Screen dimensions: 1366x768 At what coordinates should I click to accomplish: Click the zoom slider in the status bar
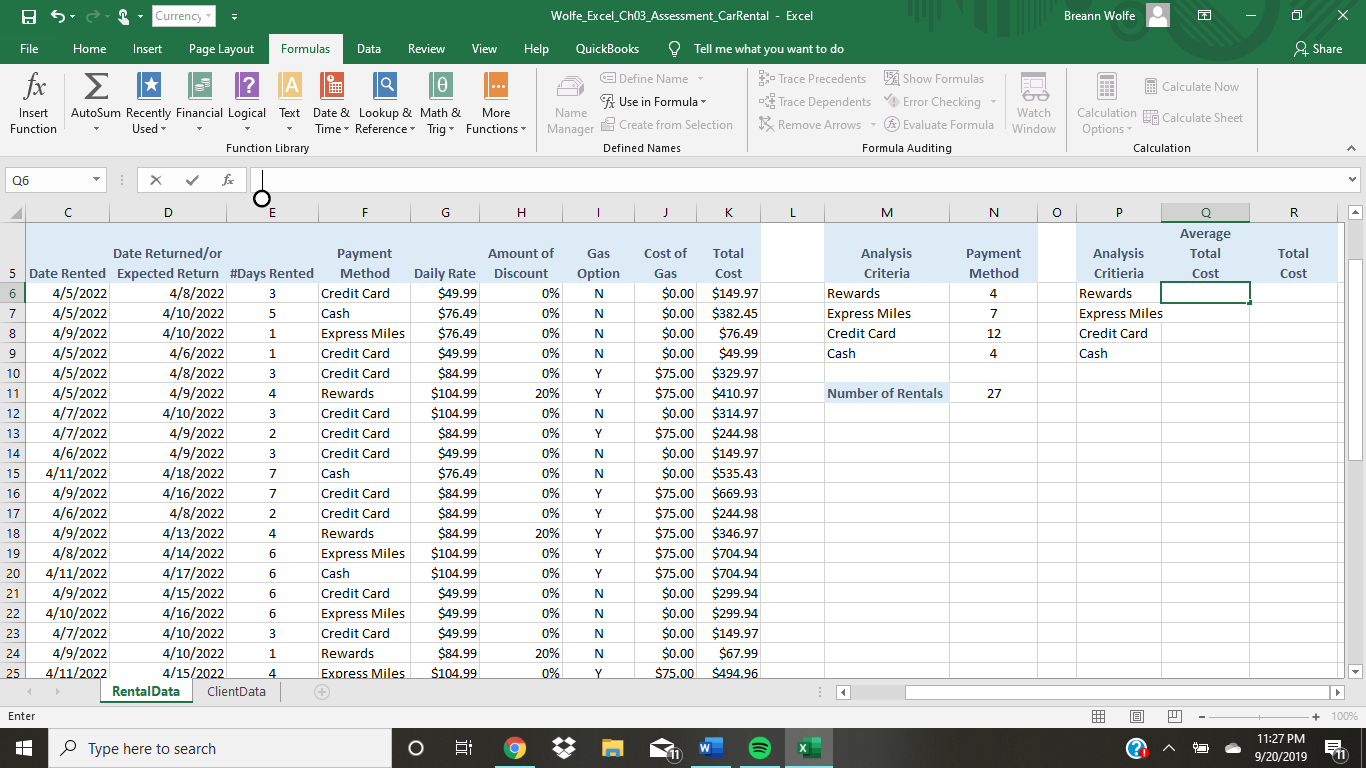pyautogui.click(x=1260, y=716)
